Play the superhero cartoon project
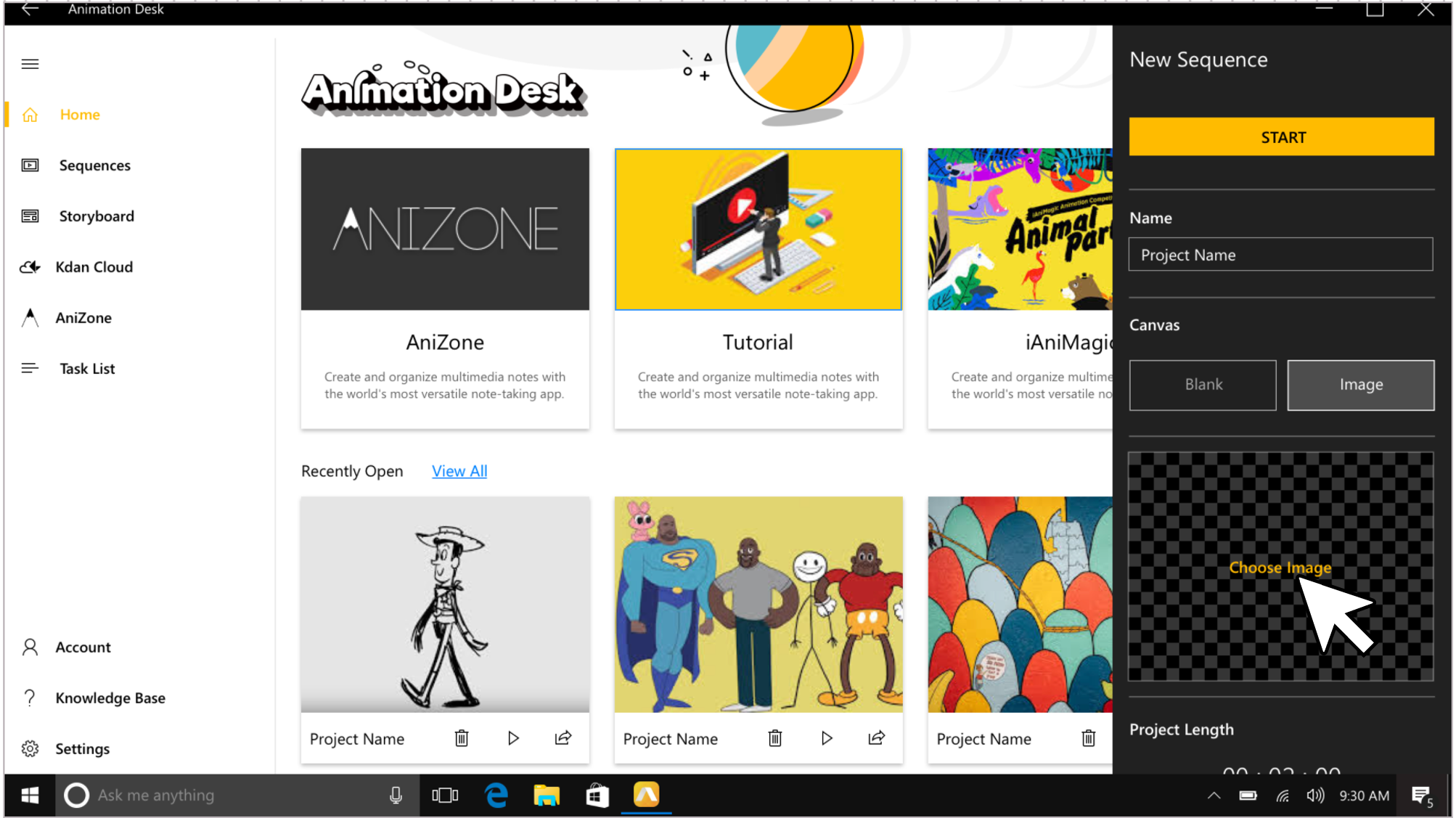Screen dimensions: 1456x818 [x=827, y=738]
